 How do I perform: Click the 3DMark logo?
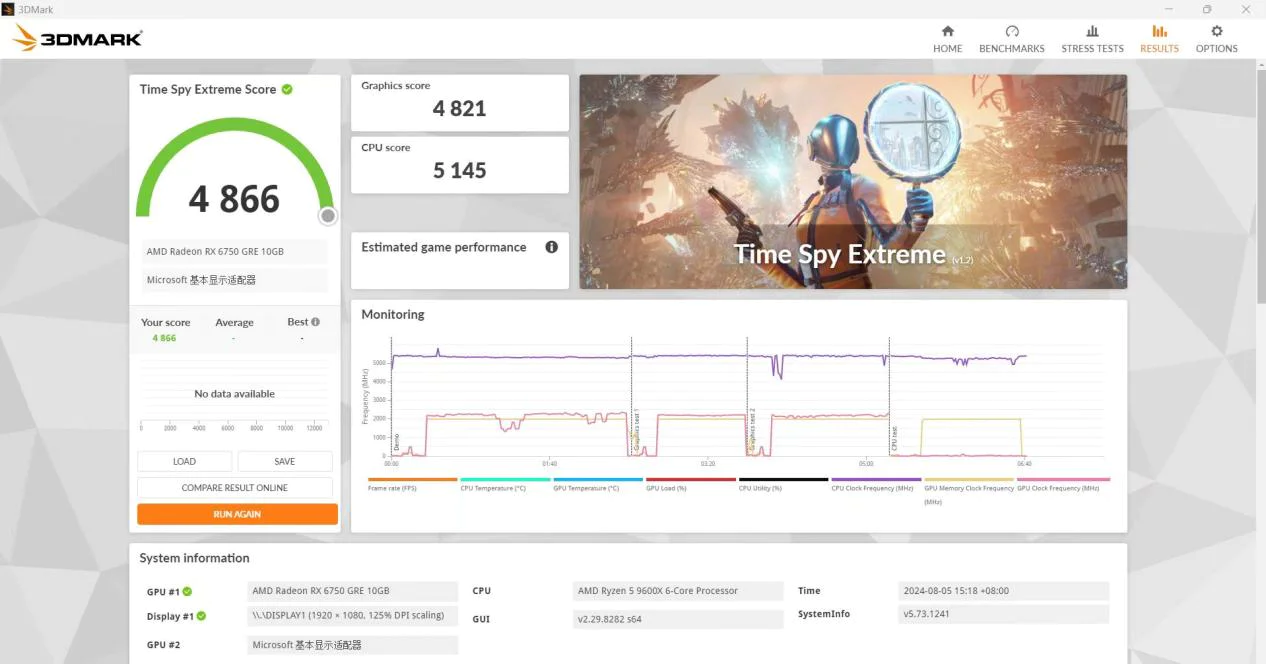[78, 39]
